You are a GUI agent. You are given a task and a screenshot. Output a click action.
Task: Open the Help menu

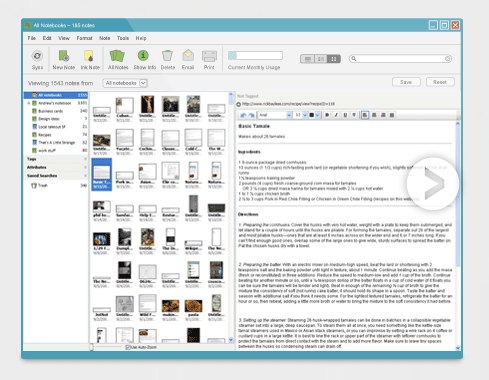coord(141,38)
